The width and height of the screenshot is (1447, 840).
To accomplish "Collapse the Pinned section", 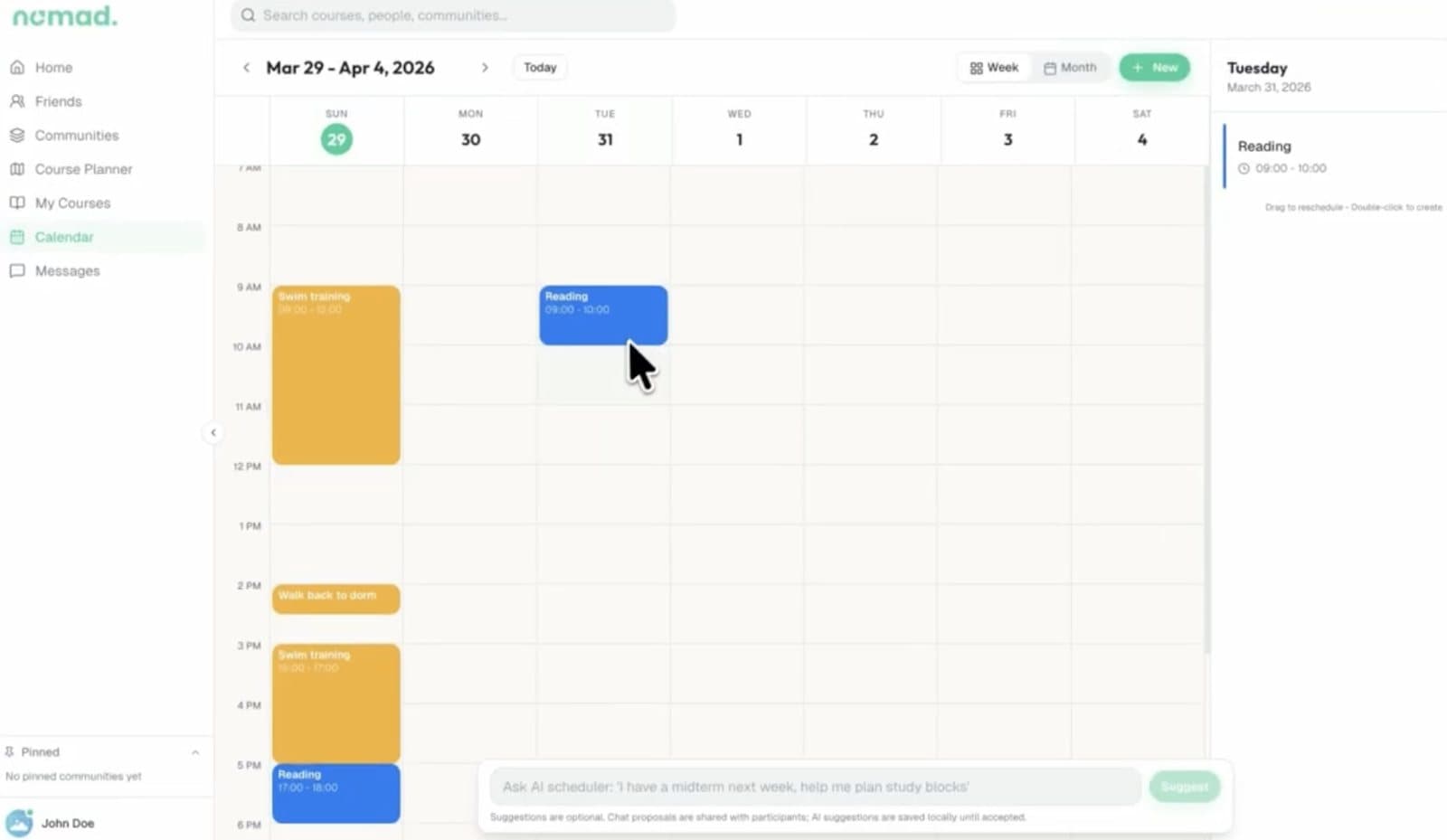I will pyautogui.click(x=195, y=752).
